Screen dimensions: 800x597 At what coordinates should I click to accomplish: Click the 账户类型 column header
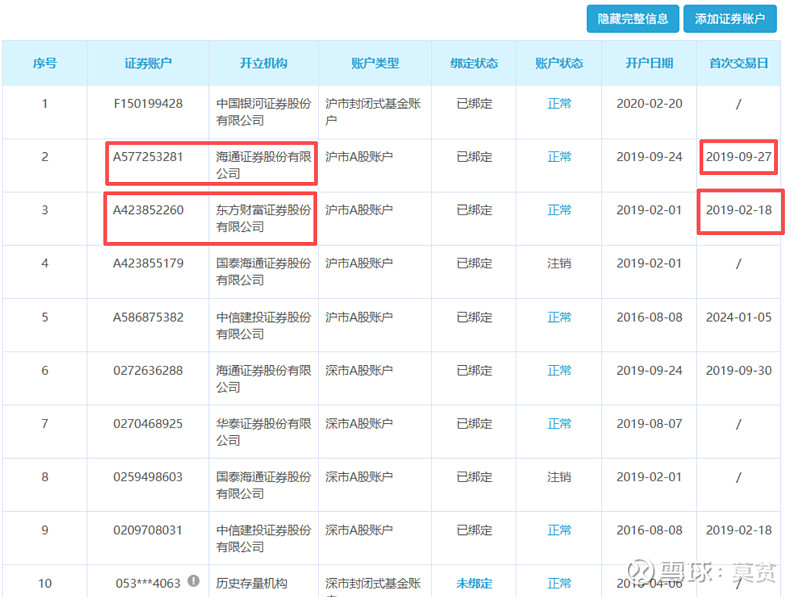point(375,63)
